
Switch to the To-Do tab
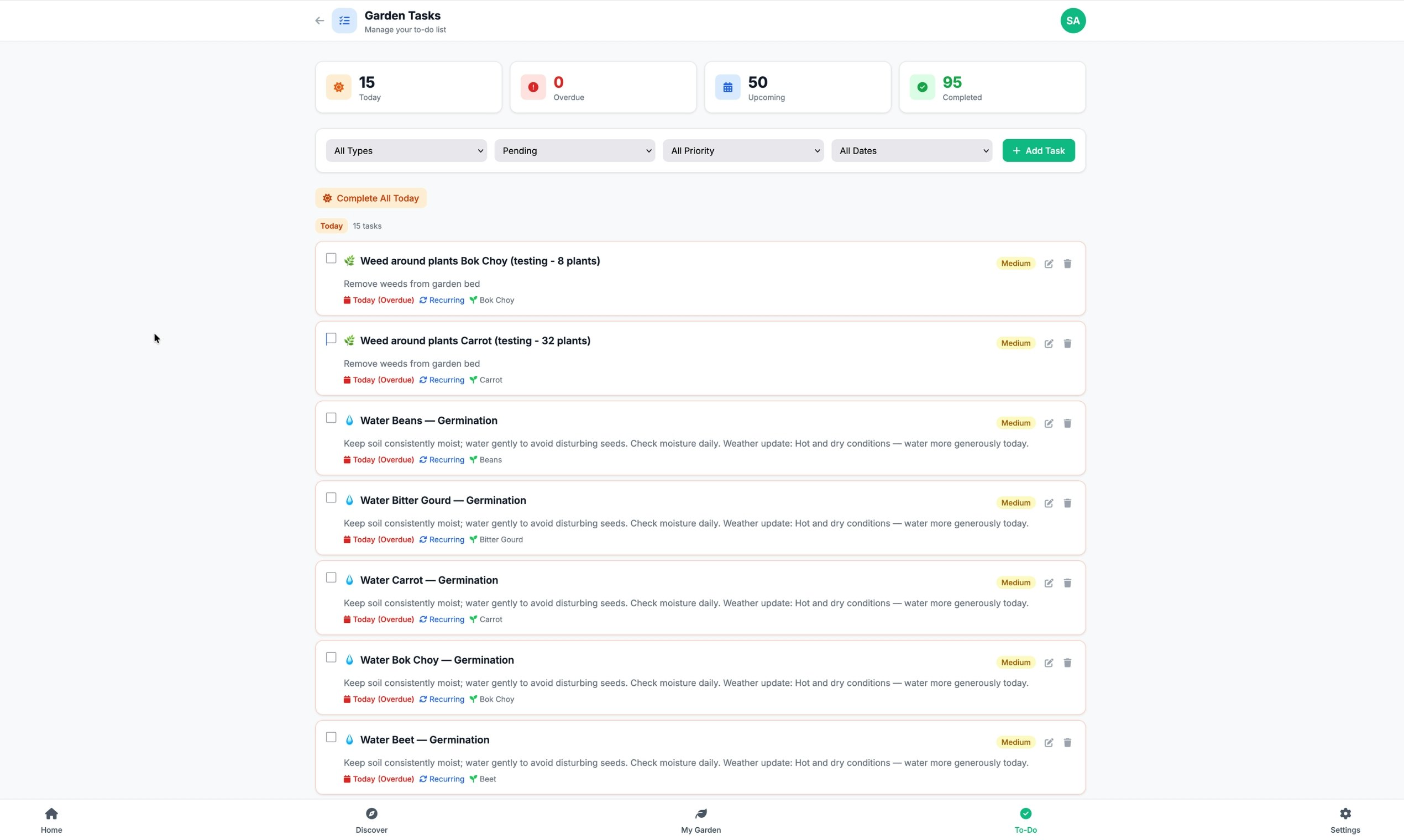[x=1025, y=820]
